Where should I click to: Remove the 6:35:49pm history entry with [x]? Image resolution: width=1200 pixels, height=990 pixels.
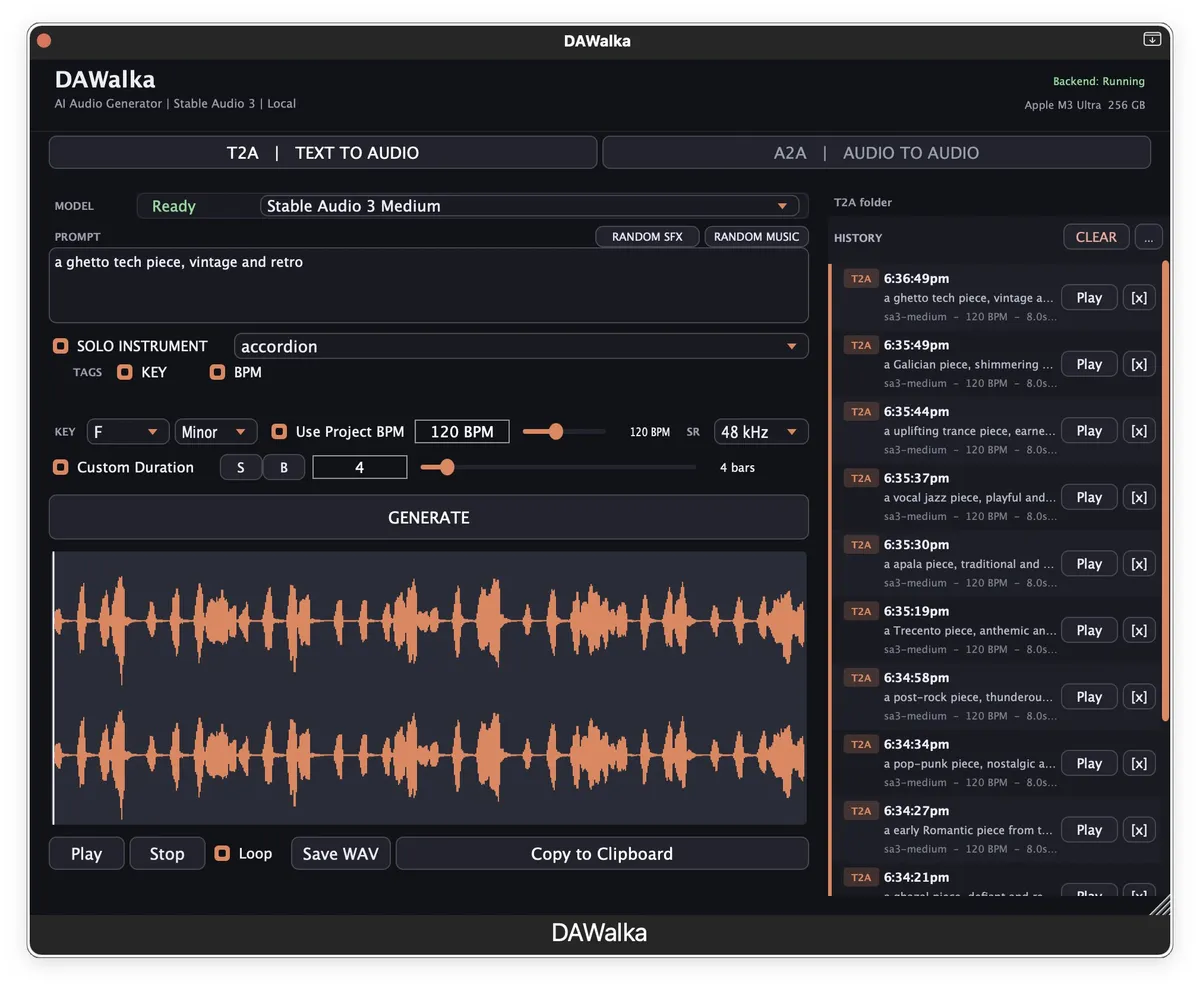(x=1139, y=364)
